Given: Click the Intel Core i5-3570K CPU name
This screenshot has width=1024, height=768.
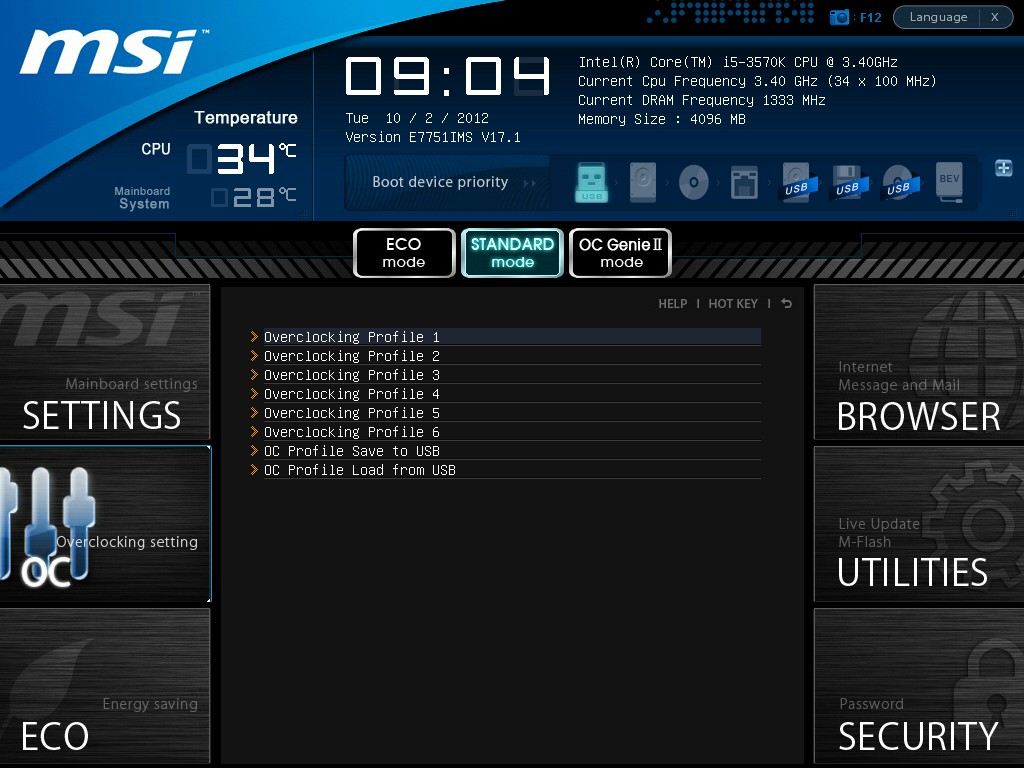Looking at the screenshot, I should (737, 62).
